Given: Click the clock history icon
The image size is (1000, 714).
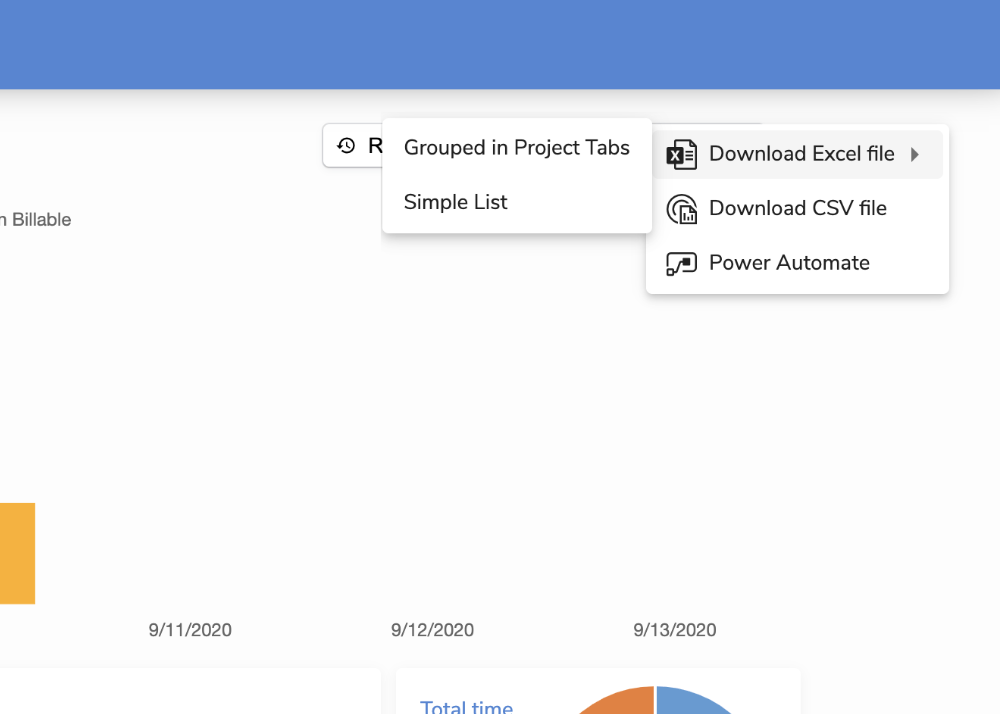Looking at the screenshot, I should [x=346, y=146].
